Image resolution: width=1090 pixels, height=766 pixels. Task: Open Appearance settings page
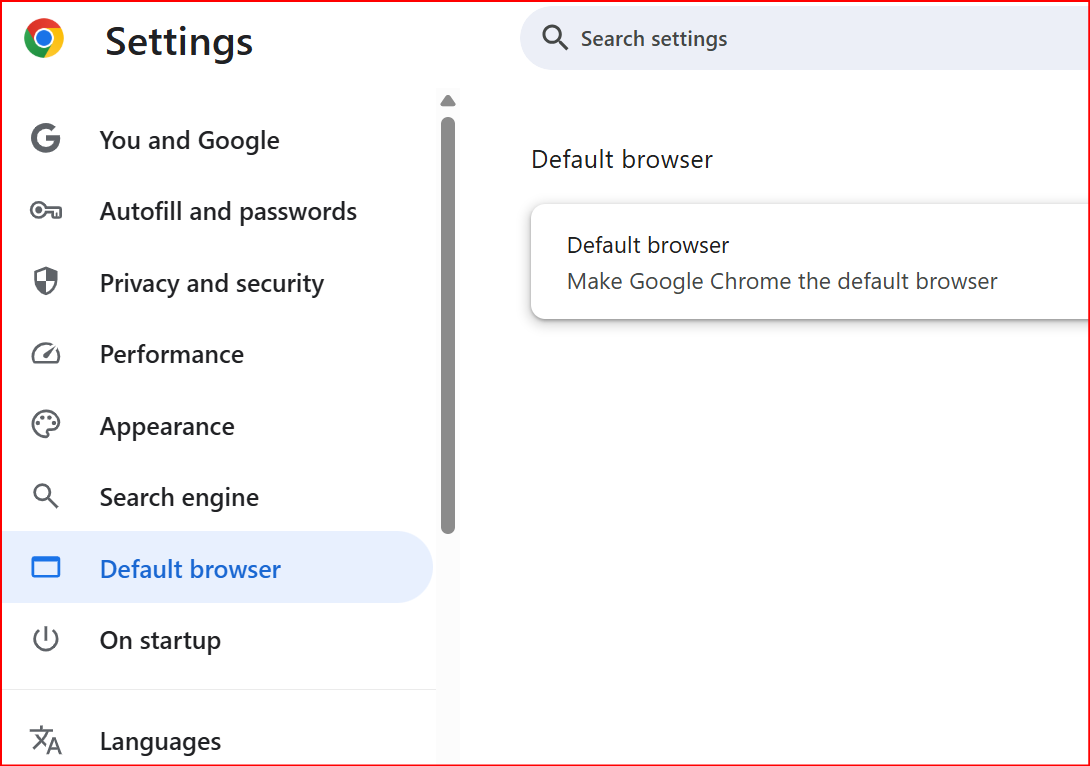tap(167, 427)
